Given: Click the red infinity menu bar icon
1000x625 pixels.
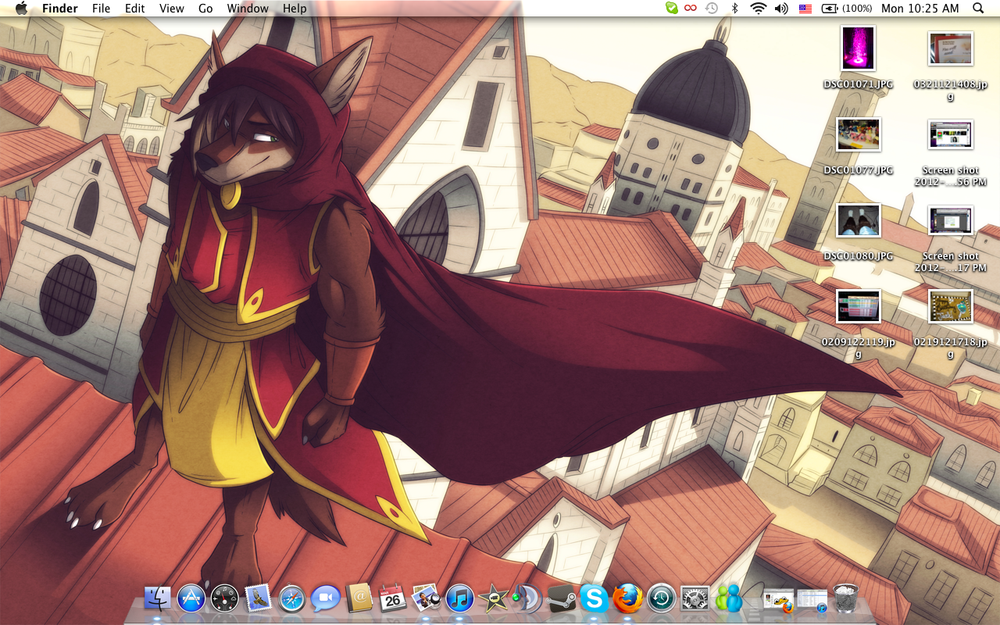Looking at the screenshot, I should pos(690,8).
